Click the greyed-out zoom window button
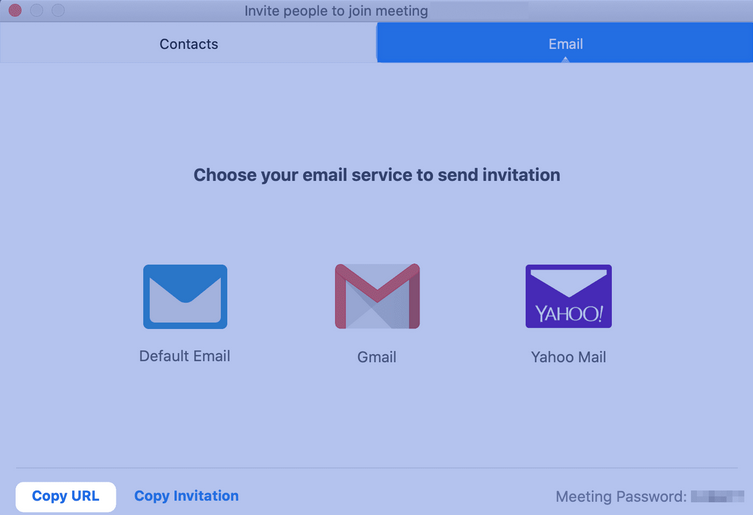753x515 pixels. coord(58,11)
